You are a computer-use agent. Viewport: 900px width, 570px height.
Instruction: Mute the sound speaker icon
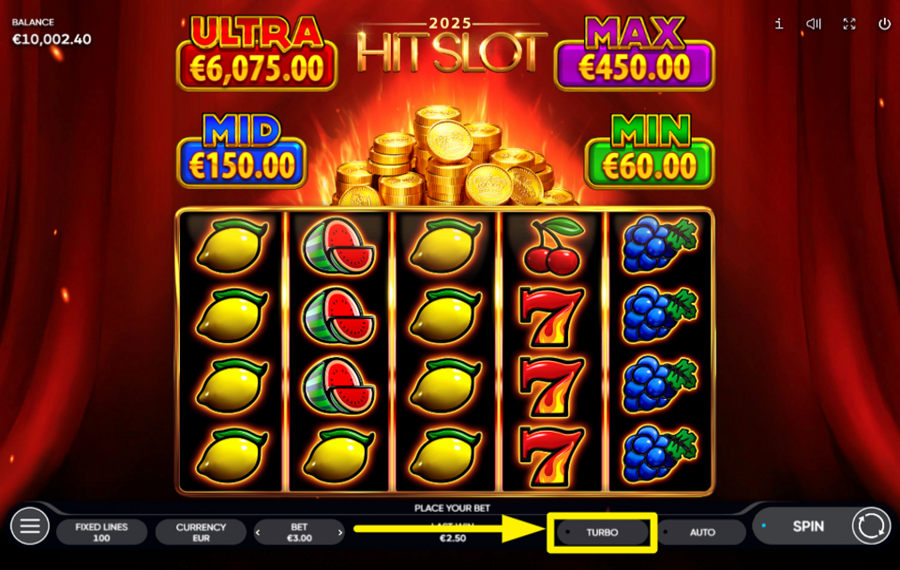click(813, 24)
